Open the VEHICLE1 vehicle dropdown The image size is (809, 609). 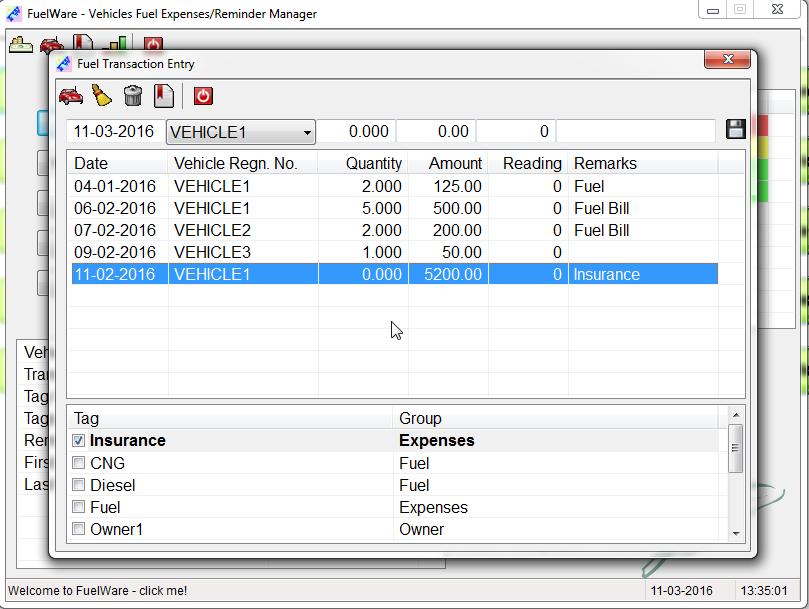pyautogui.click(x=240, y=131)
